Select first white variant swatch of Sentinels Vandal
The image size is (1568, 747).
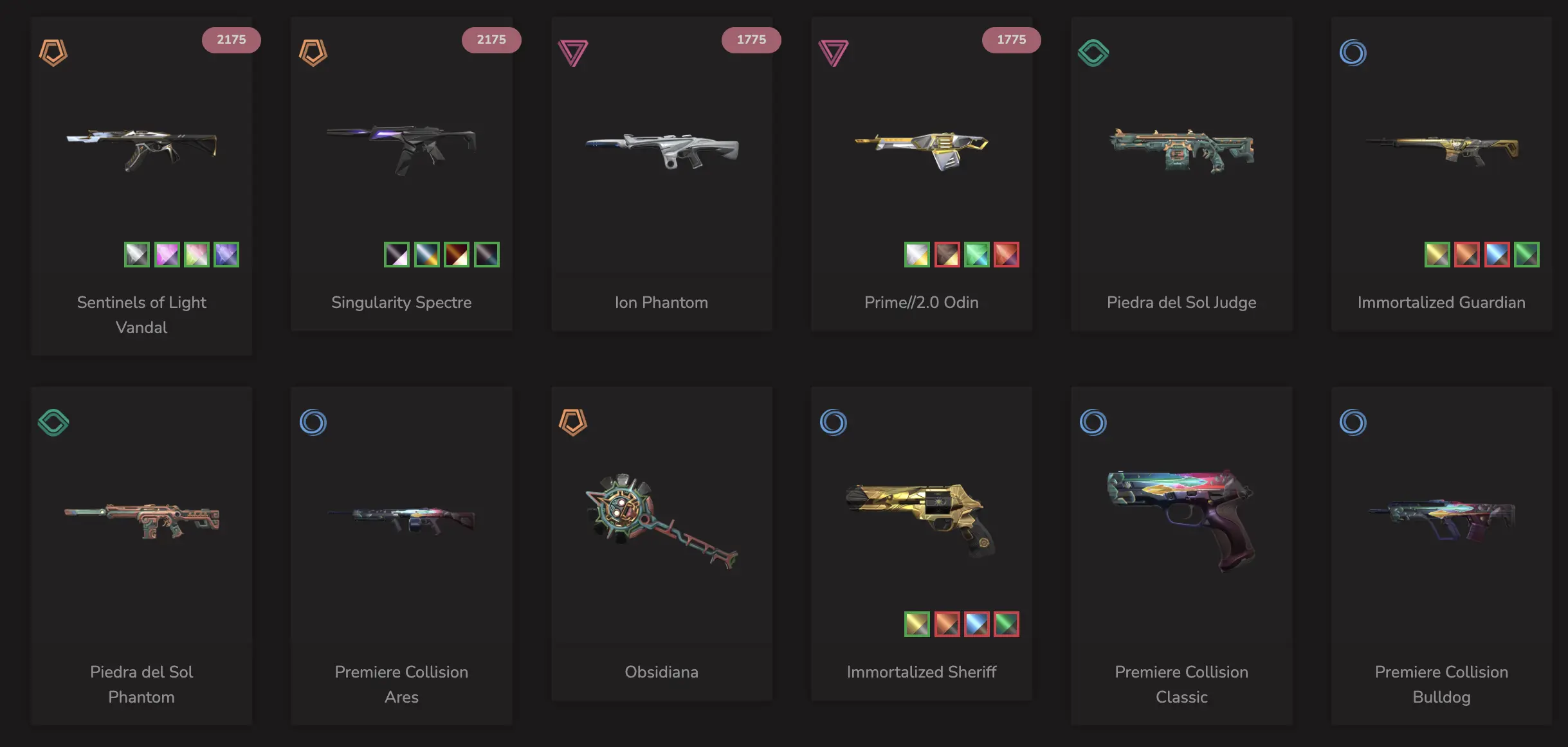(137, 255)
